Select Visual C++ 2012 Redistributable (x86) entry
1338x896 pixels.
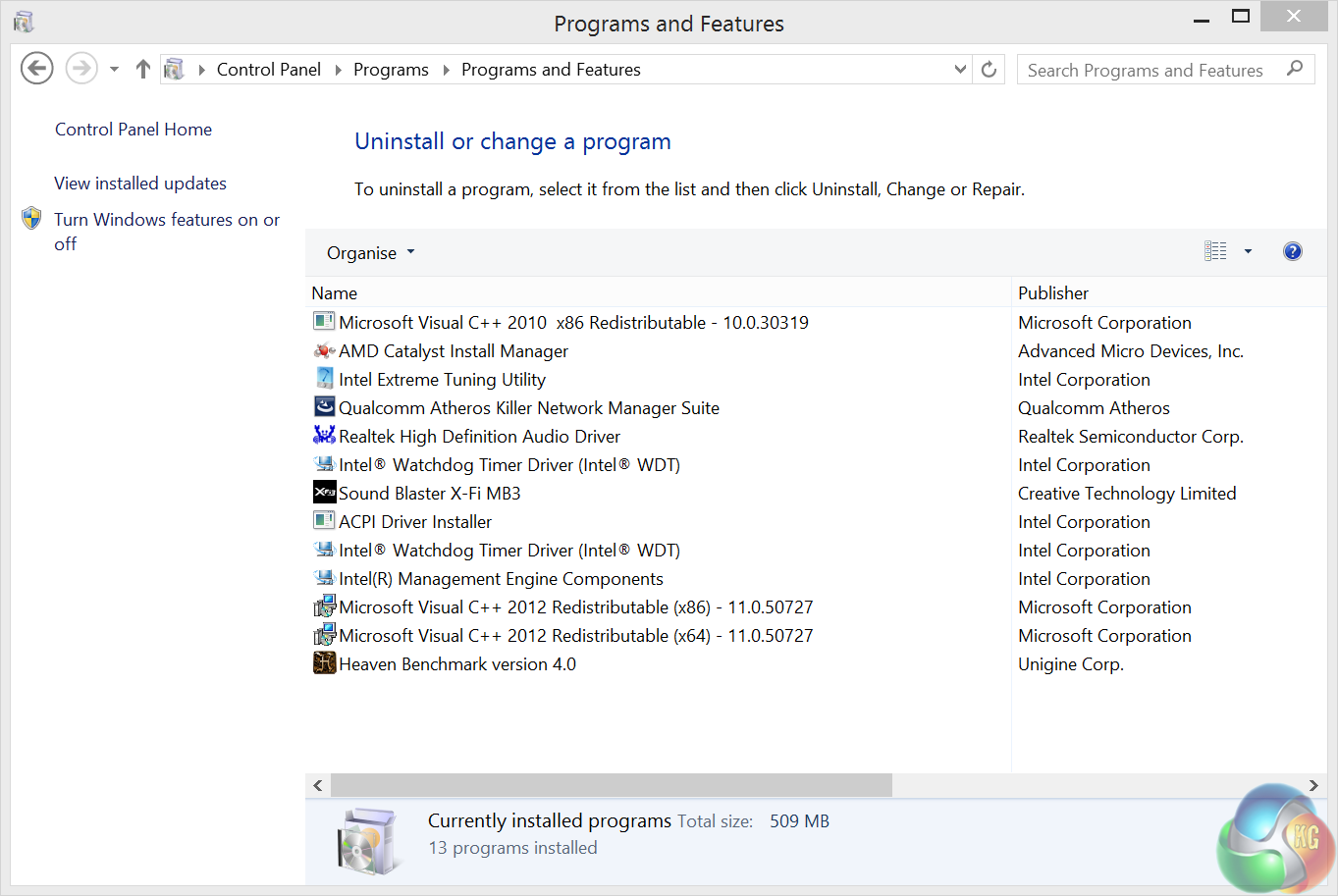(x=576, y=607)
